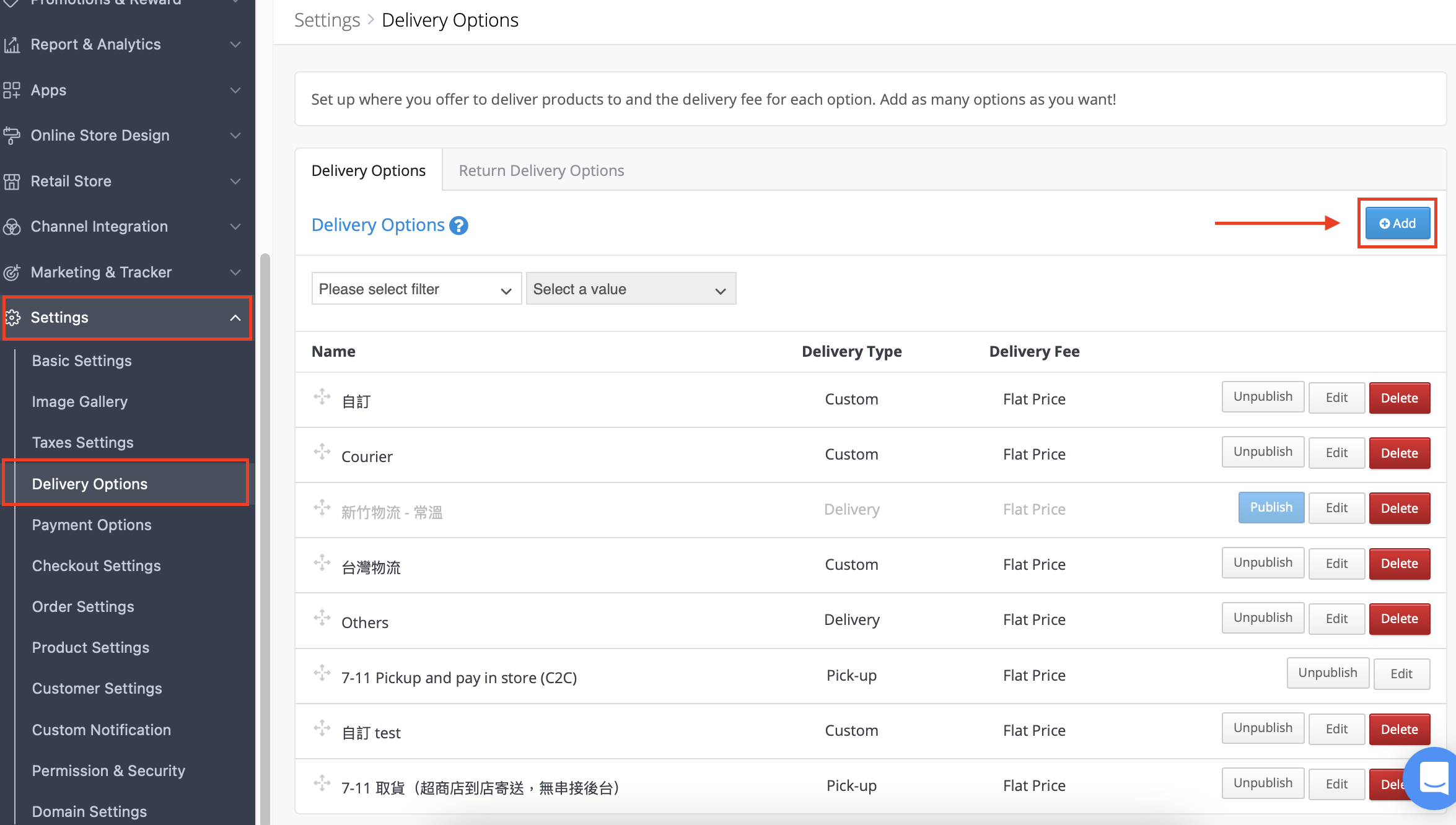
Task: Click the drag handle for Others row
Action: [x=322, y=618]
